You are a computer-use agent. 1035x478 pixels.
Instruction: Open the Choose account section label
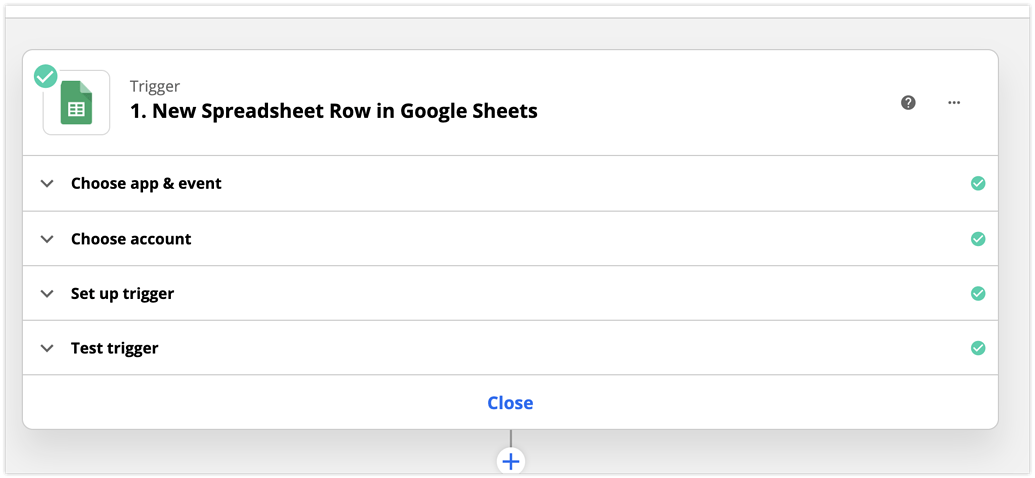click(x=131, y=239)
